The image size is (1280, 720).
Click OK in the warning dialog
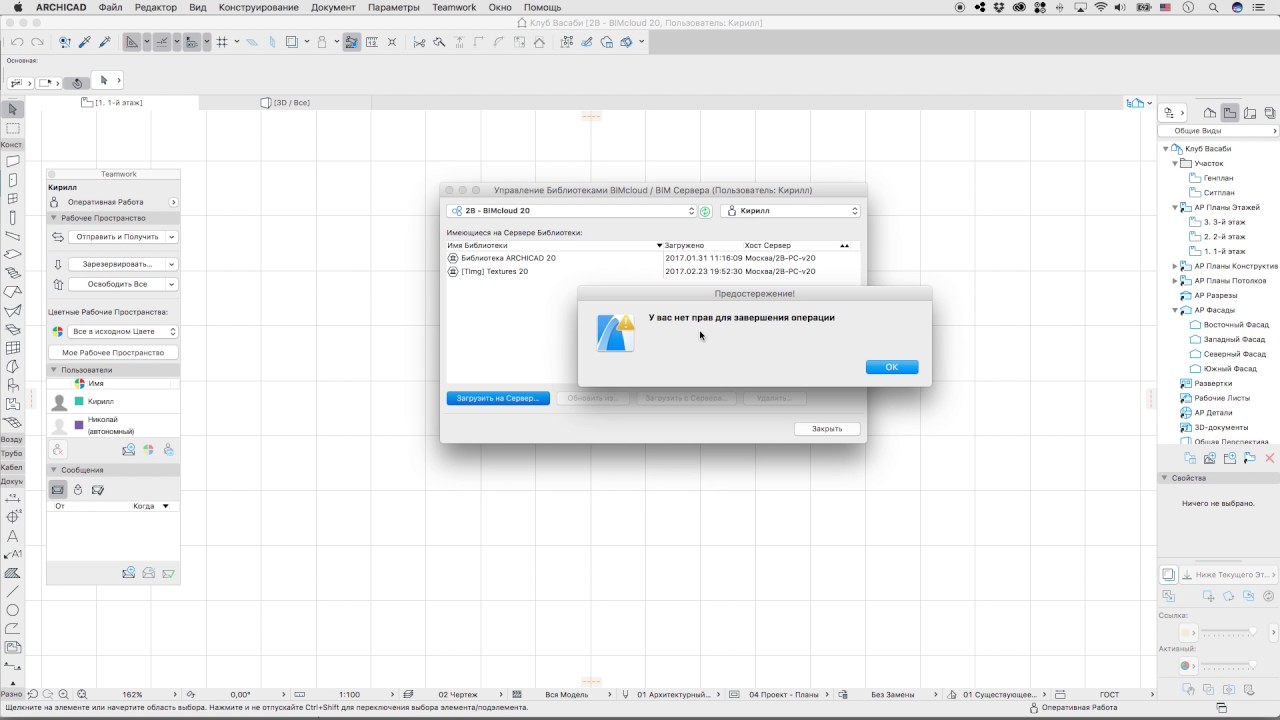[x=892, y=367]
